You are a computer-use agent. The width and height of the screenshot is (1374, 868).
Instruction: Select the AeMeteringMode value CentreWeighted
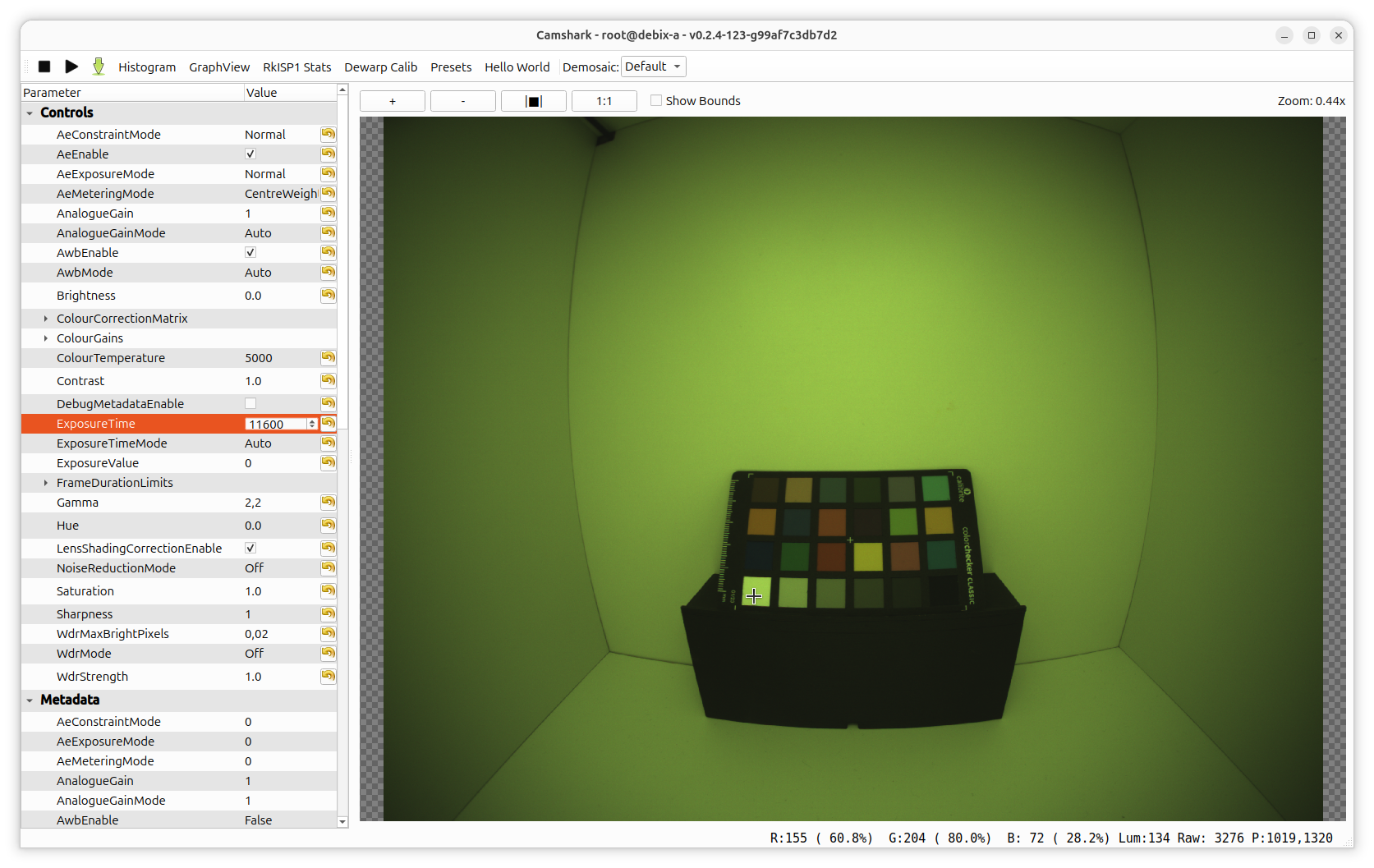click(x=281, y=194)
